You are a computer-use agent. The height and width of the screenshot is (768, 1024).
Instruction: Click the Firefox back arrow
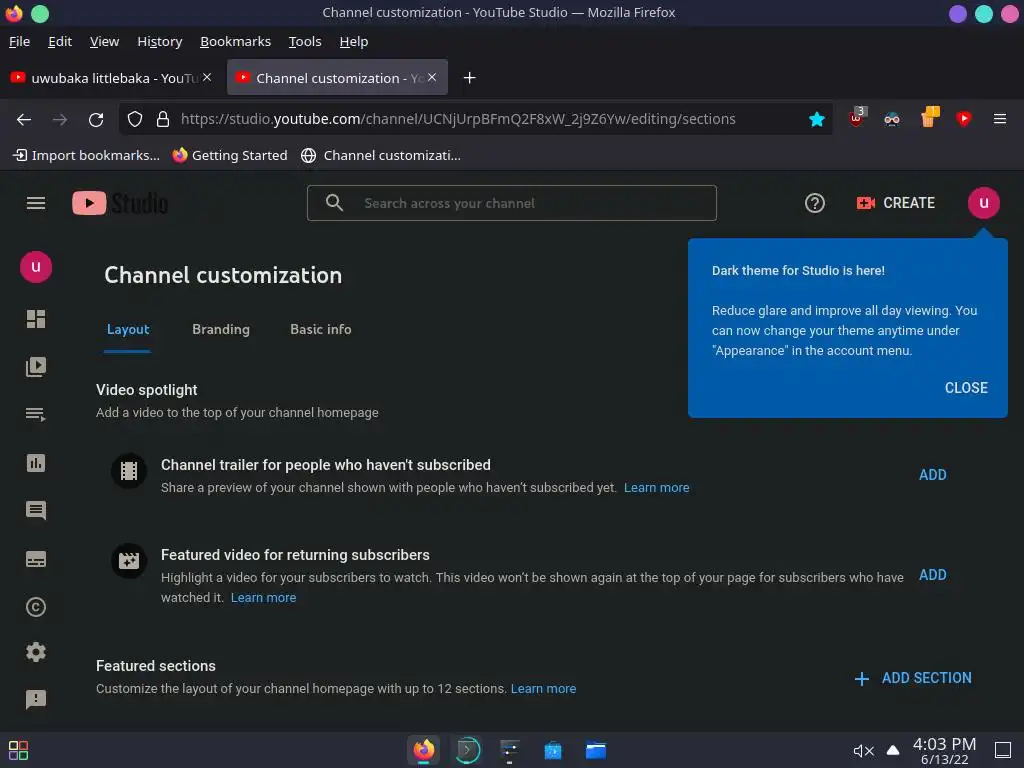24,120
